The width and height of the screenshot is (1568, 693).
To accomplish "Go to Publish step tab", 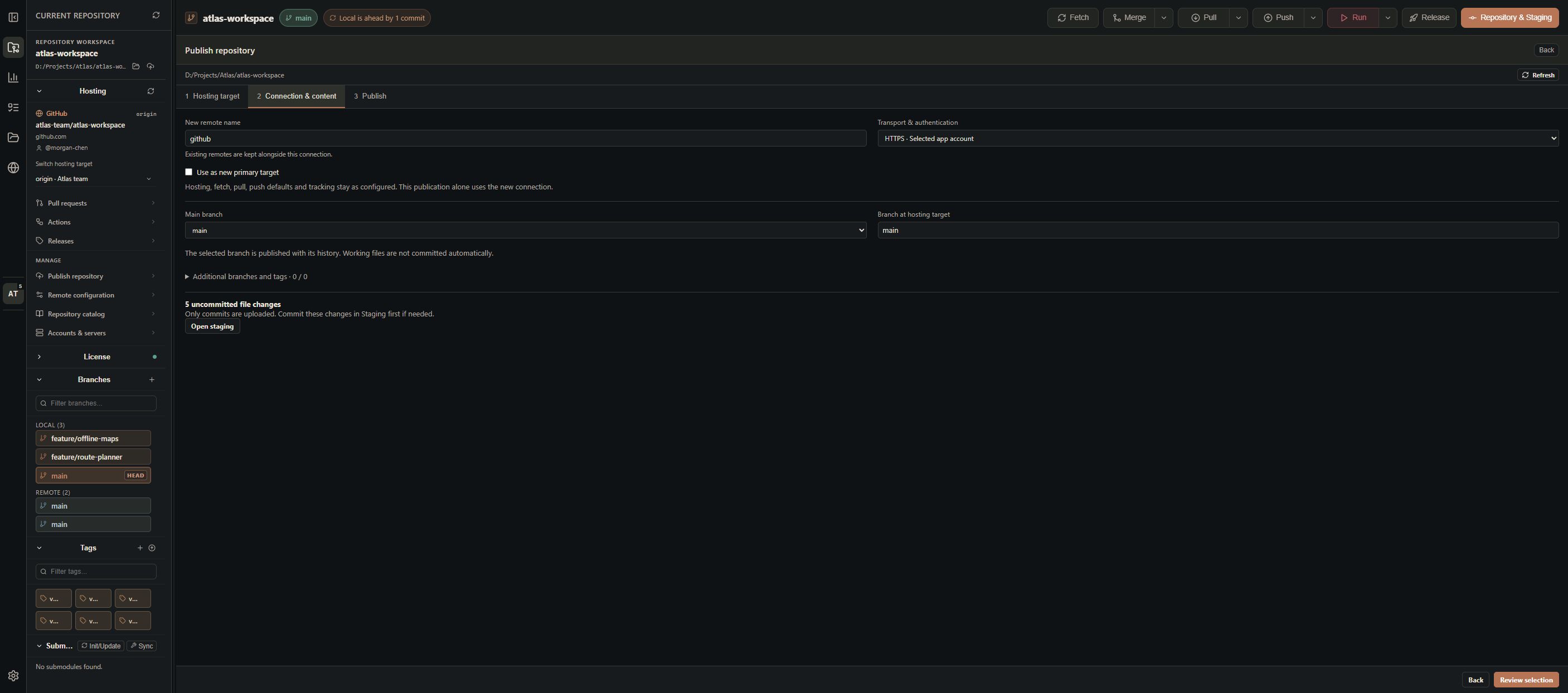I will point(370,96).
